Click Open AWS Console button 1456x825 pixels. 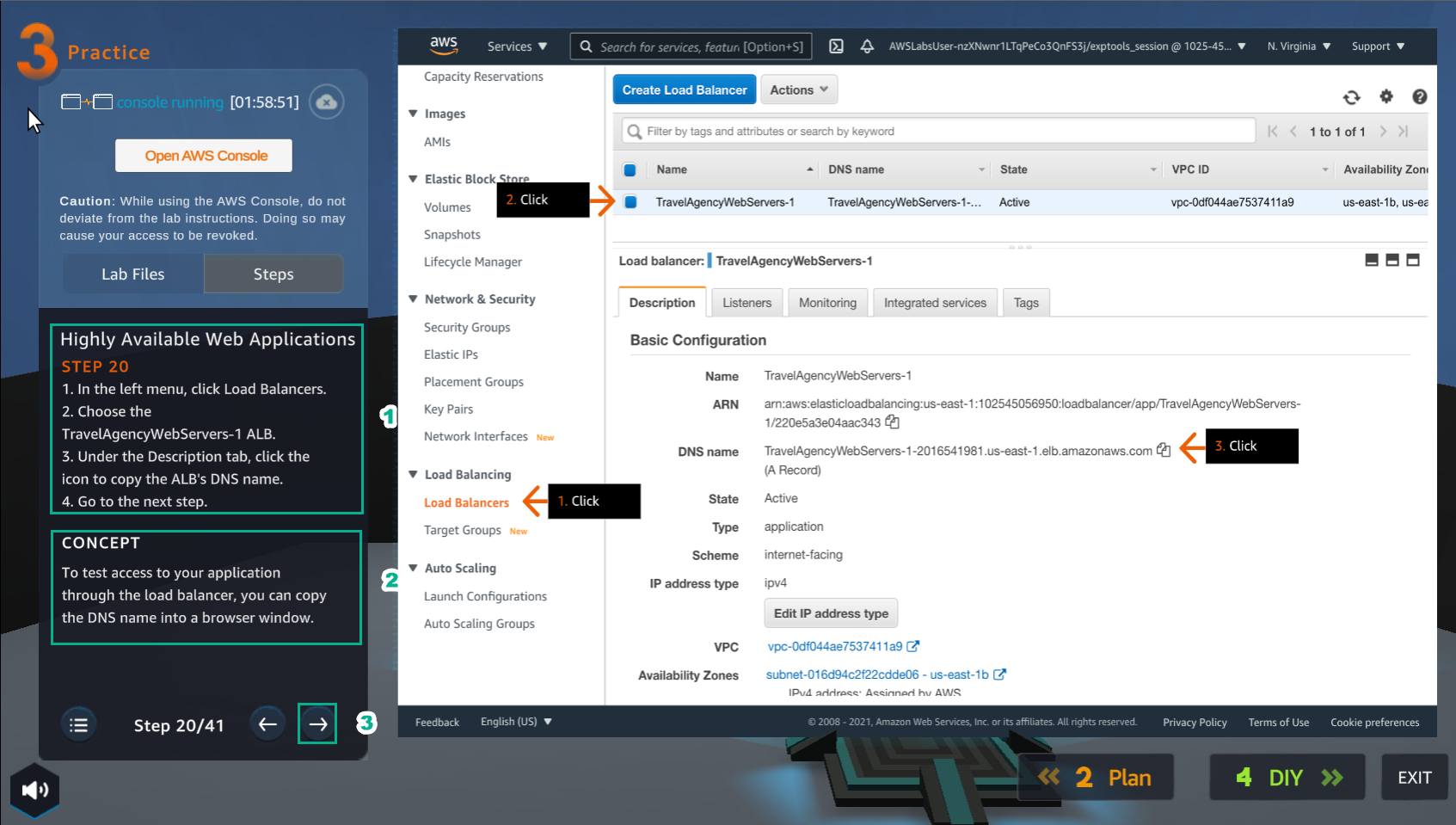pyautogui.click(x=204, y=156)
